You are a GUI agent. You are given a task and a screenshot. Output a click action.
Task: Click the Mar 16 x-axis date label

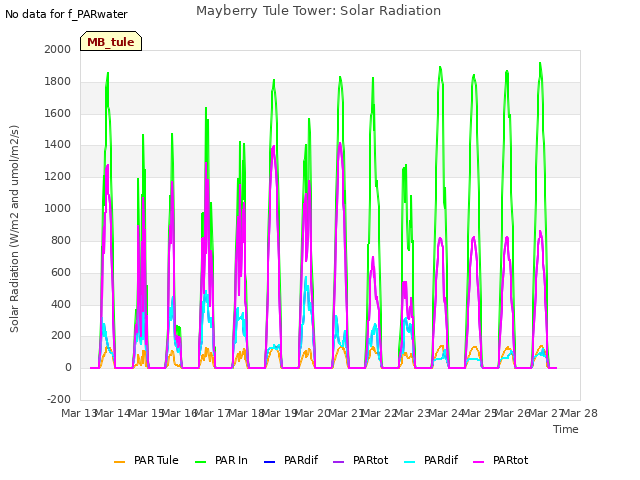tap(180, 413)
